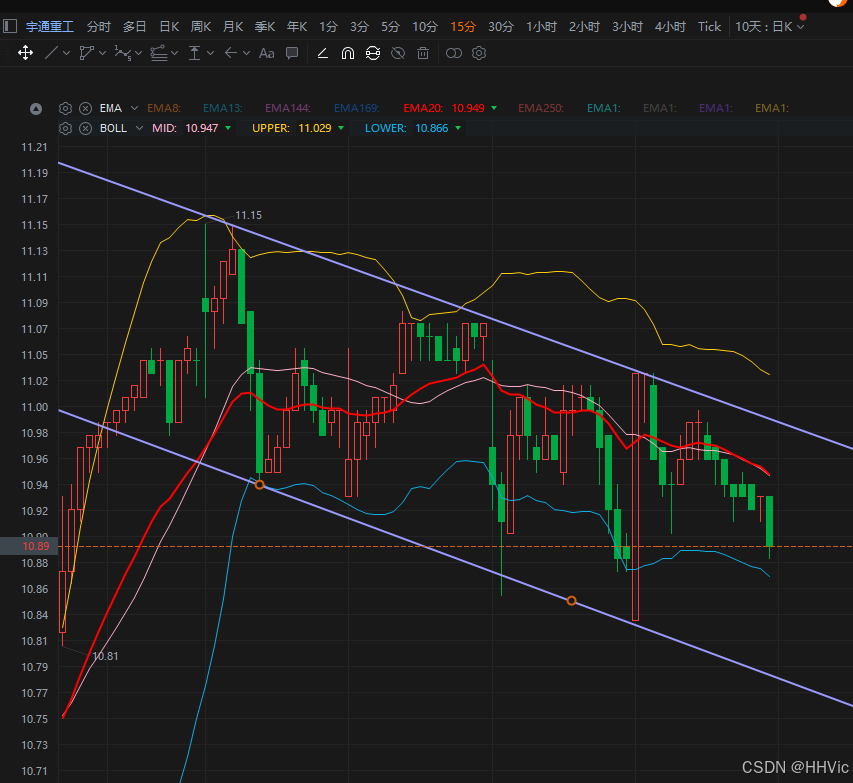The height and width of the screenshot is (783, 853).
Task: Switch to the 年K tab
Action: tap(297, 27)
